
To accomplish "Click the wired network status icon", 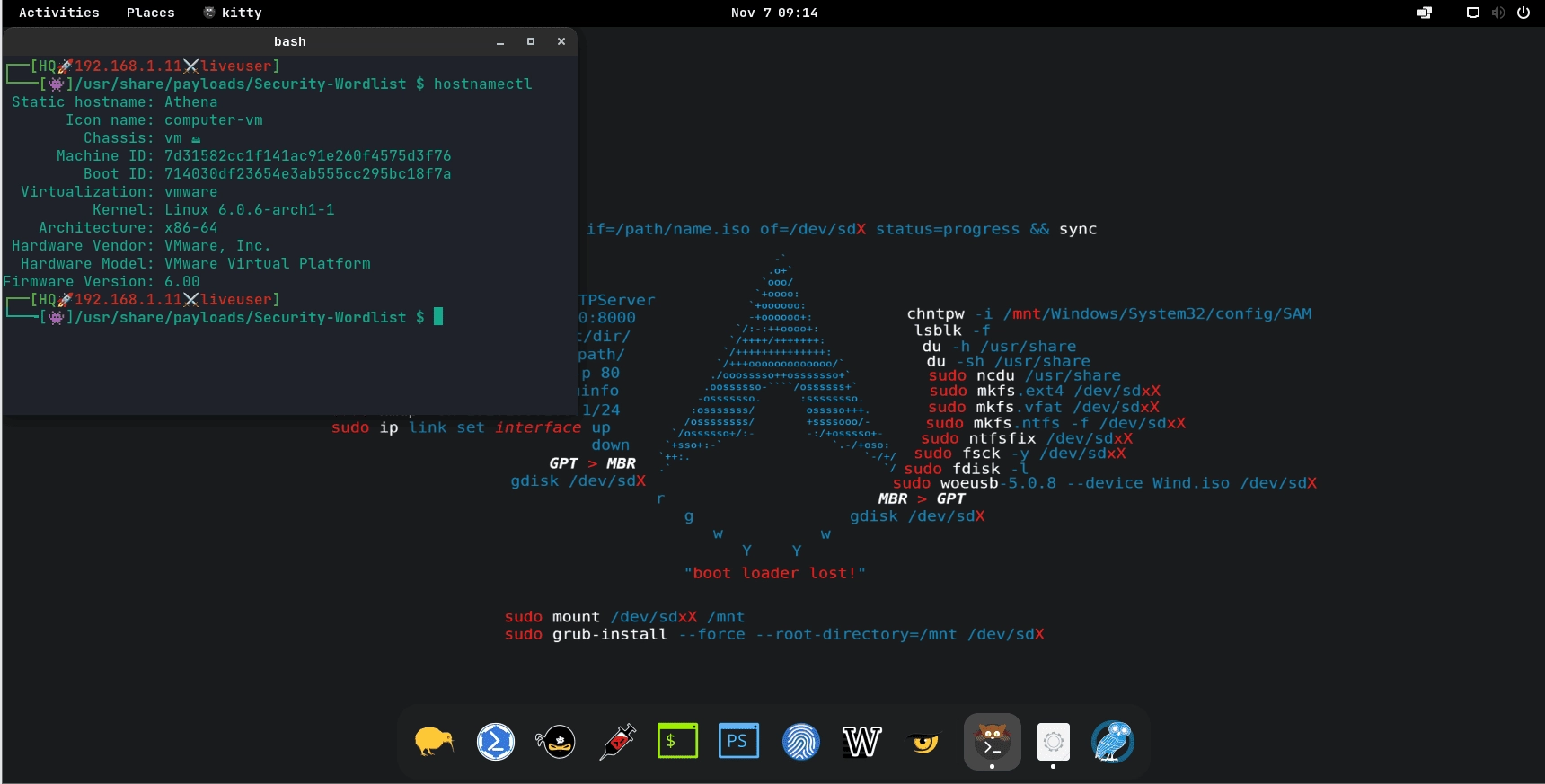I will click(x=1473, y=13).
